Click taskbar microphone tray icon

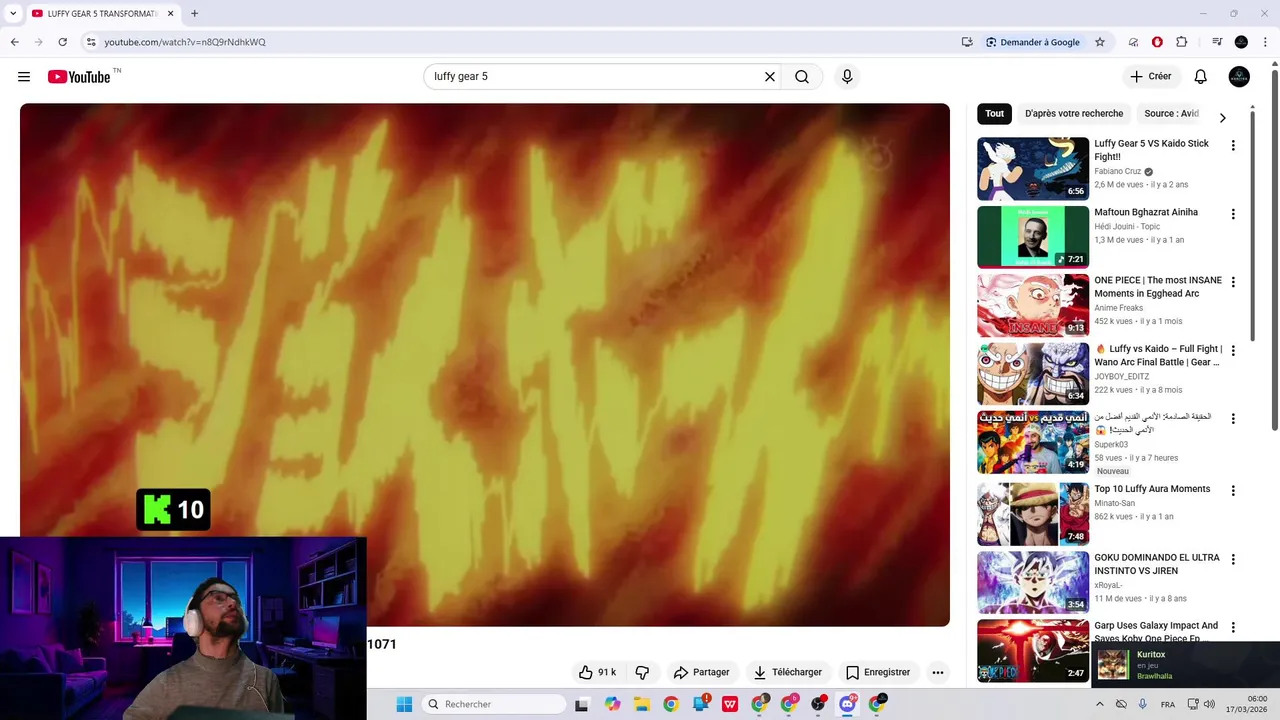[1142, 704]
